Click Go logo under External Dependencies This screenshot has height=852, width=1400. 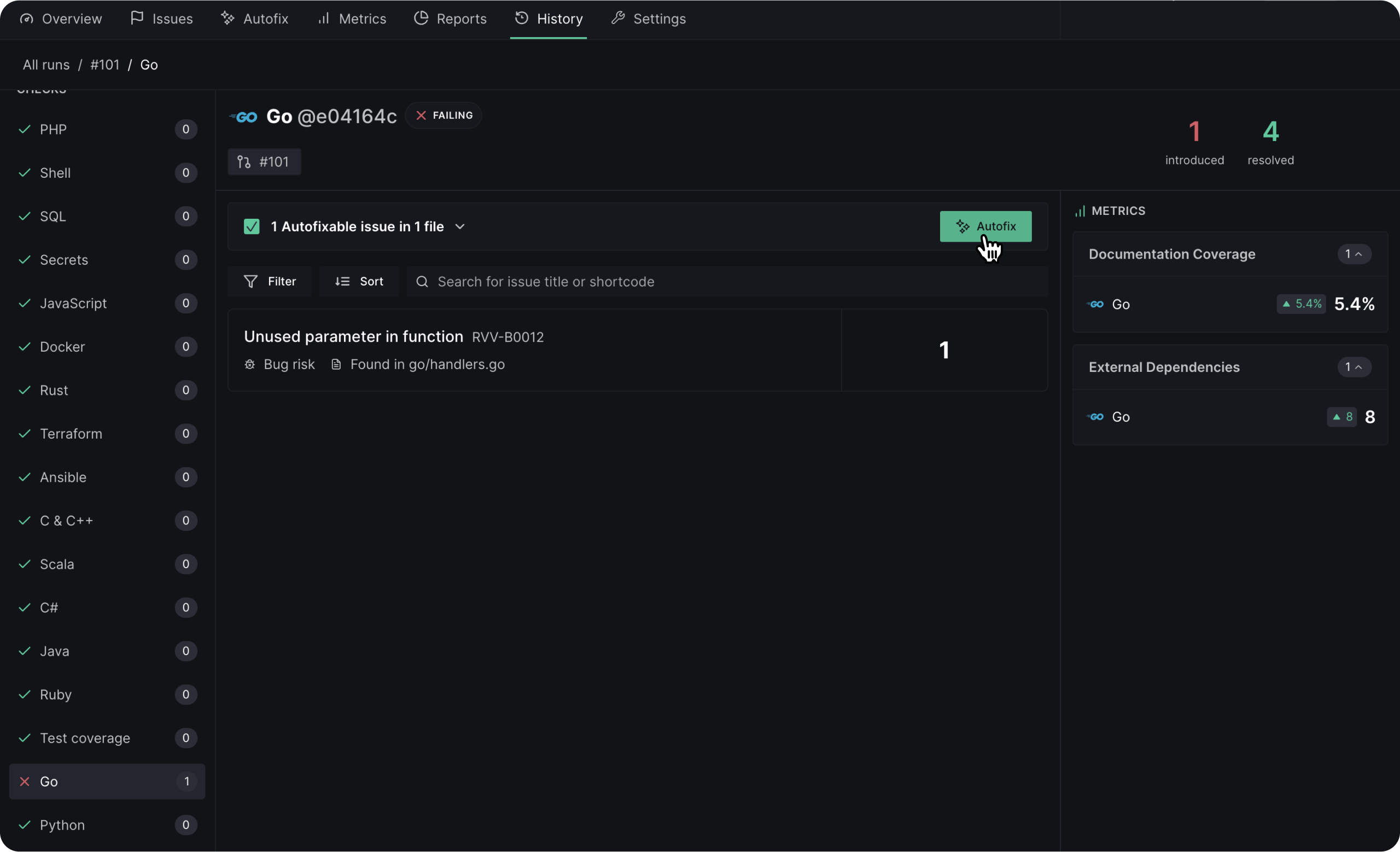pos(1096,417)
